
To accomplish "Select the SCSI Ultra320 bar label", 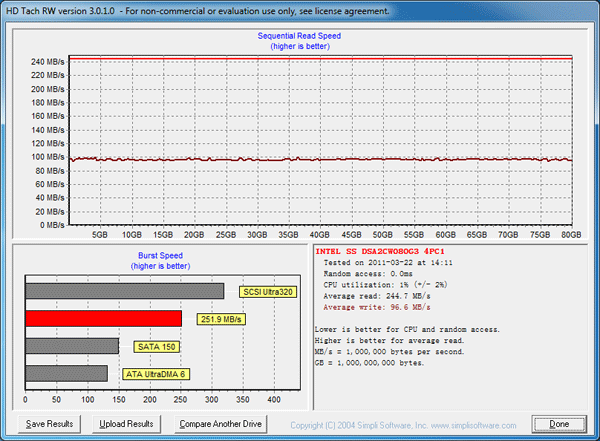I will pos(269,292).
